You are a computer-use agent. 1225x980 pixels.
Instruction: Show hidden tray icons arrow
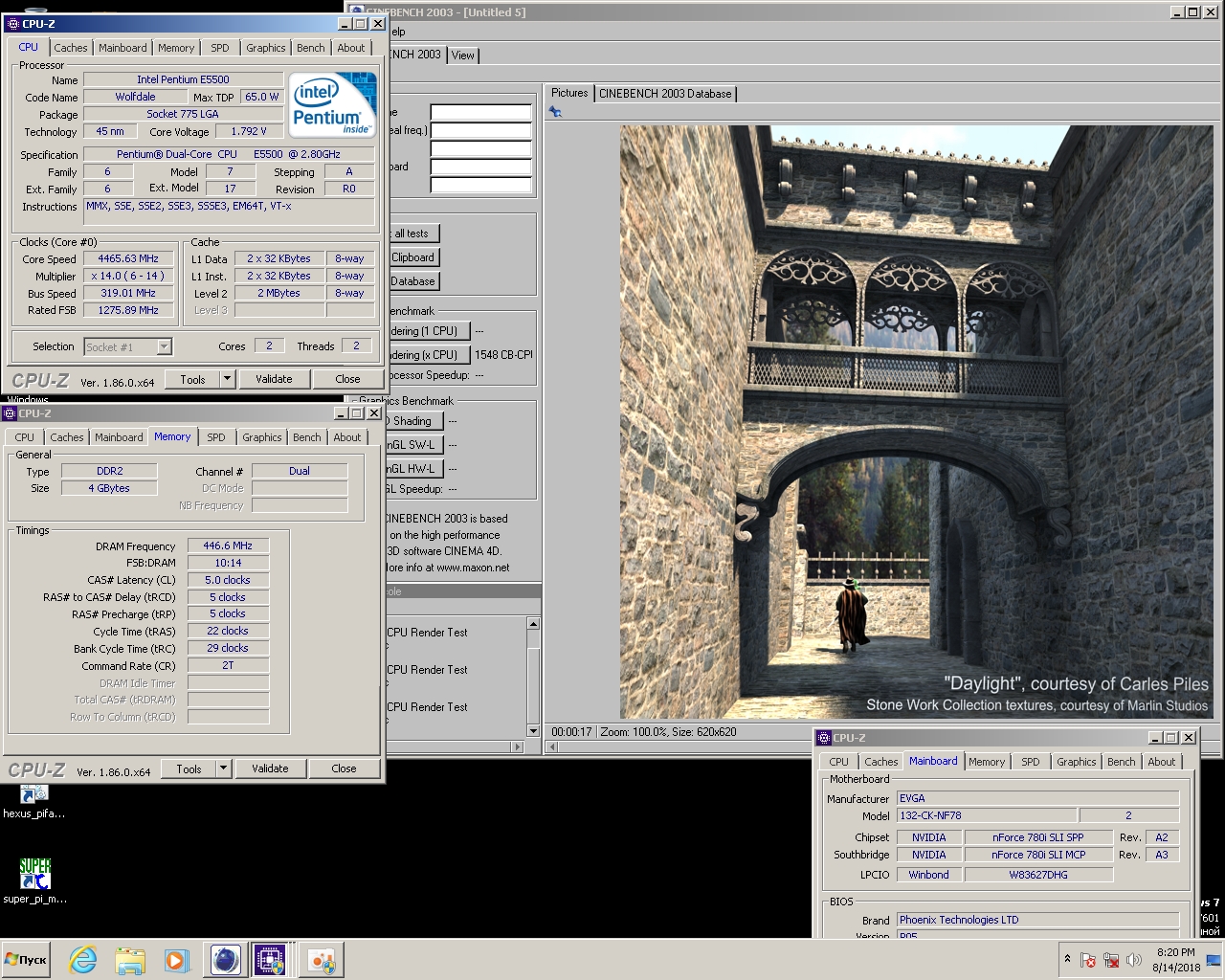(1067, 959)
